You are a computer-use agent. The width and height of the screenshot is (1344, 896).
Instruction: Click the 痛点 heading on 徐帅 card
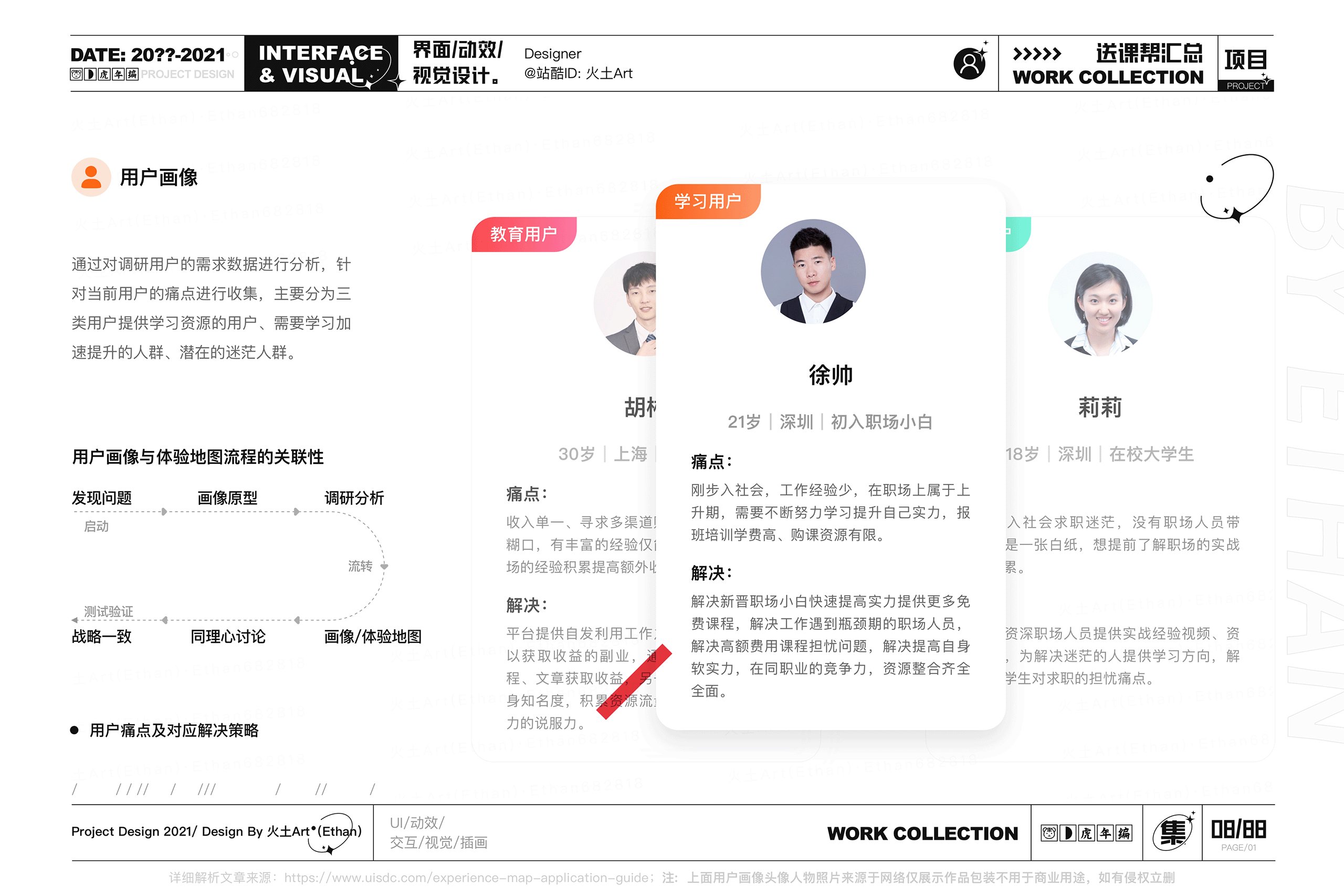pyautogui.click(x=711, y=461)
